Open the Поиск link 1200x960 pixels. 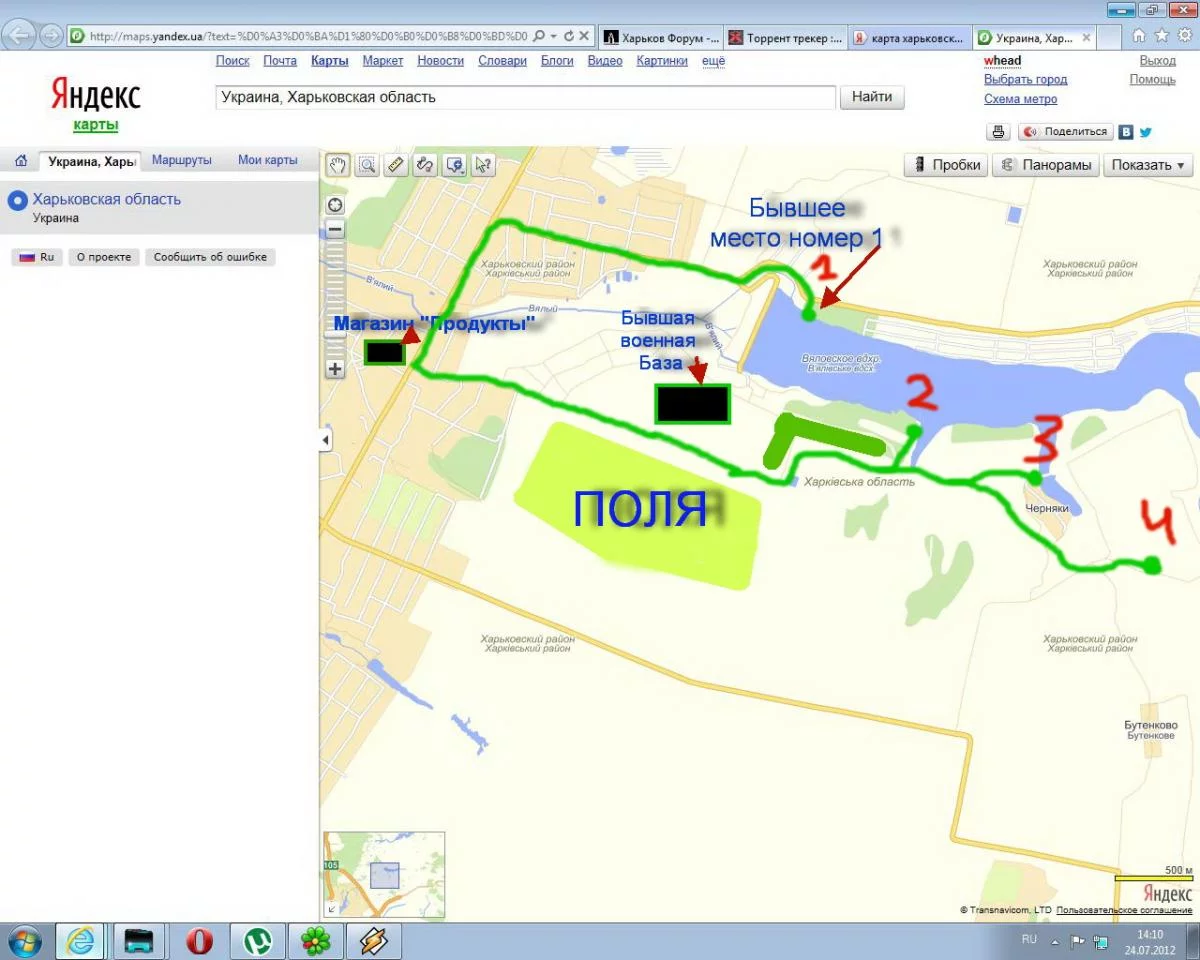[233, 61]
